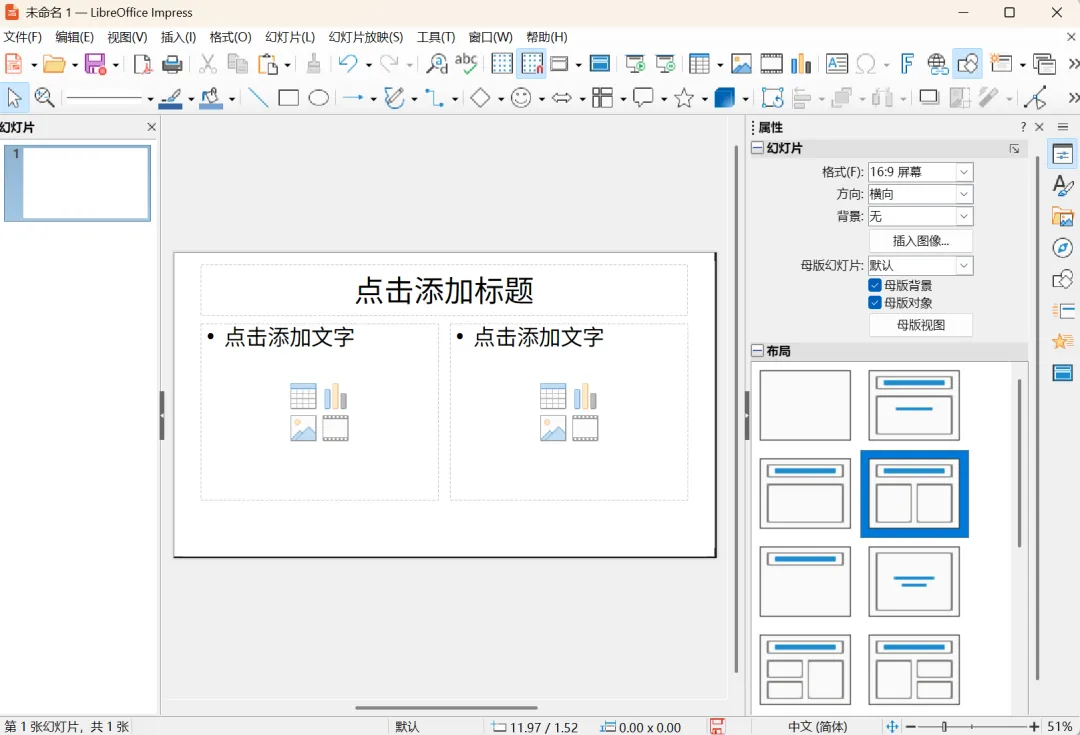Image resolution: width=1080 pixels, height=735 pixels.
Task: Open the 母版幻灯片 master slide dropdown
Action: [964, 265]
